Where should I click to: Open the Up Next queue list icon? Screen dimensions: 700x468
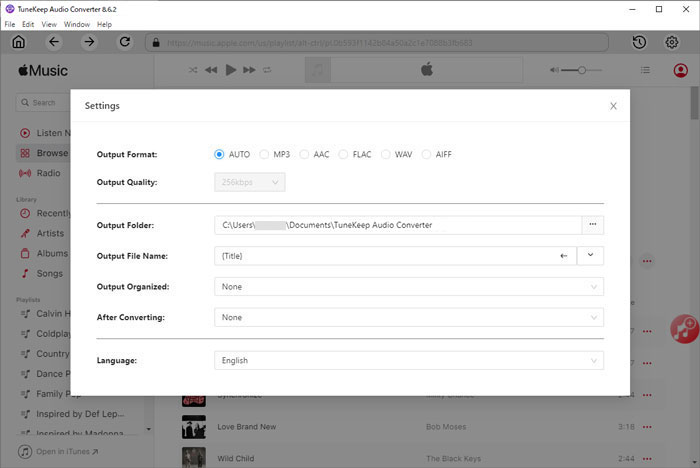645,70
